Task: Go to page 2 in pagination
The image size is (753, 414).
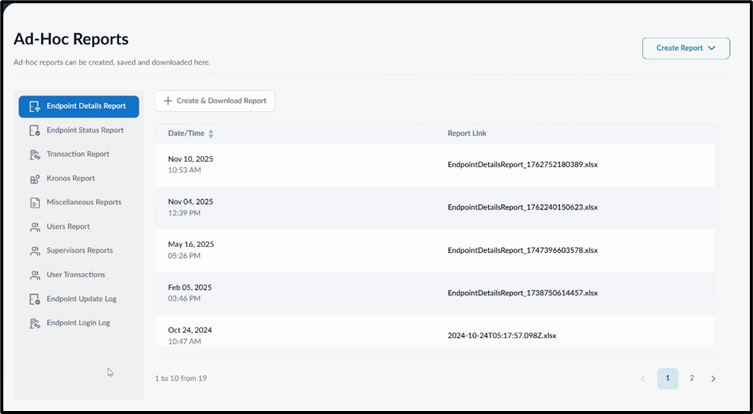Action: click(692, 378)
